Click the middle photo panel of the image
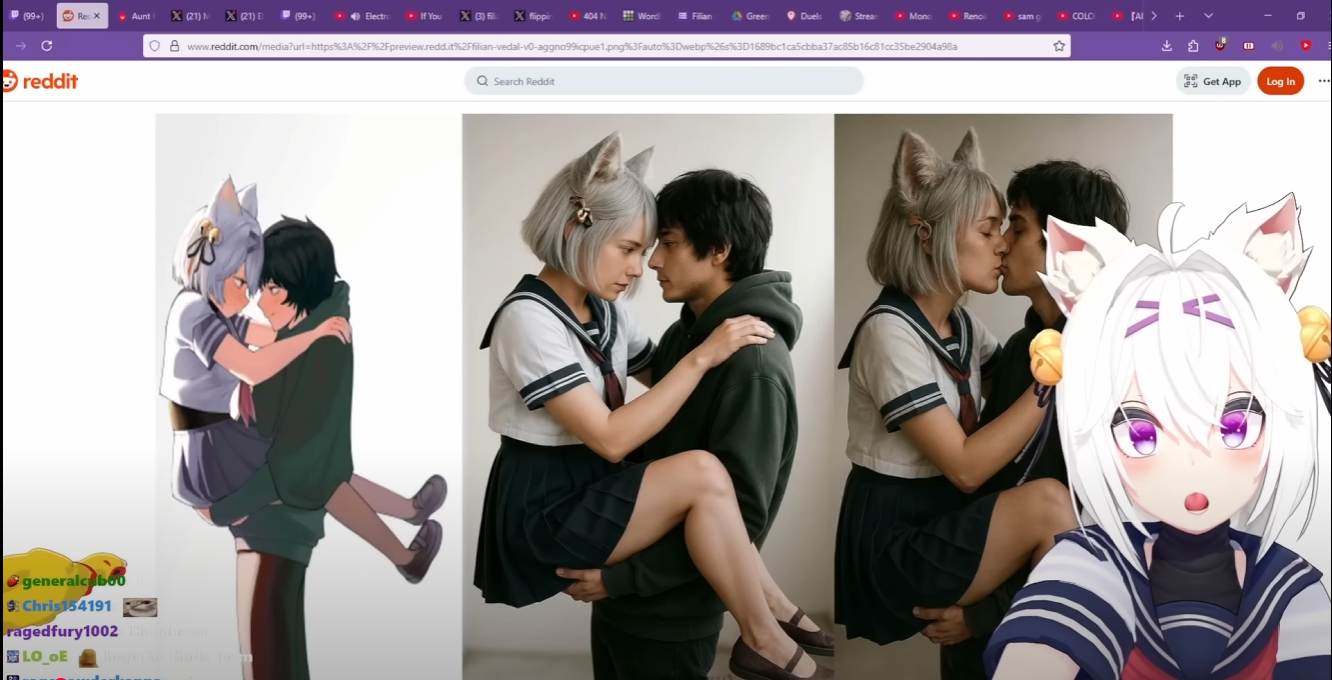Screen dimensions: 1332x680 648,396
